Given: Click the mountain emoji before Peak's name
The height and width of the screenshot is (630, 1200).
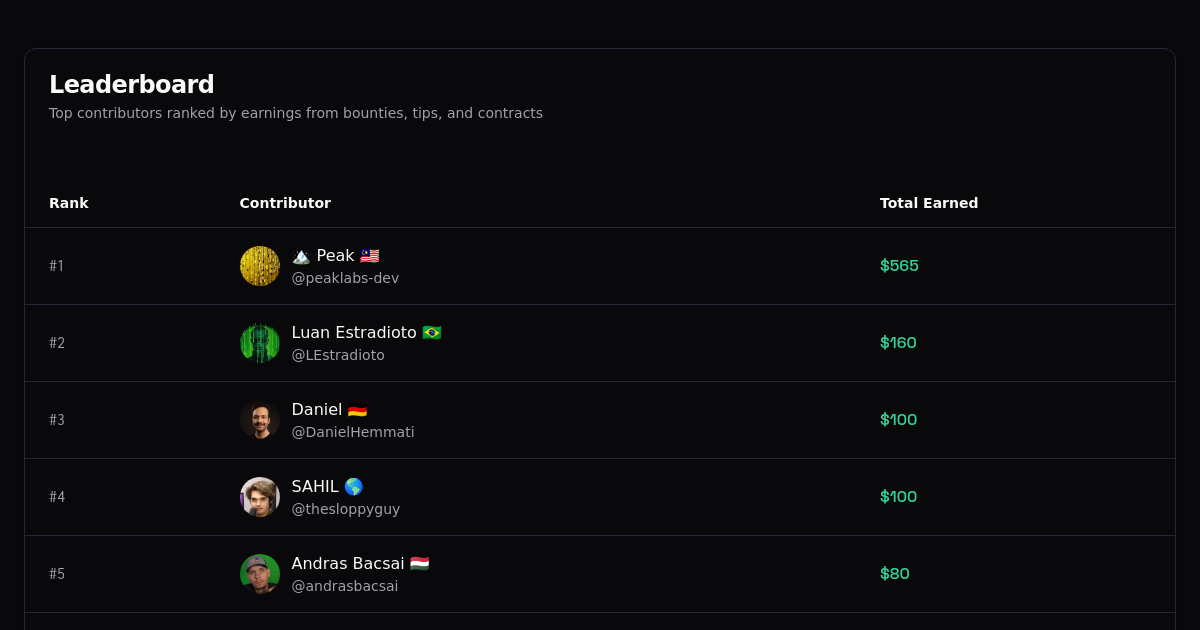Looking at the screenshot, I should (x=300, y=255).
